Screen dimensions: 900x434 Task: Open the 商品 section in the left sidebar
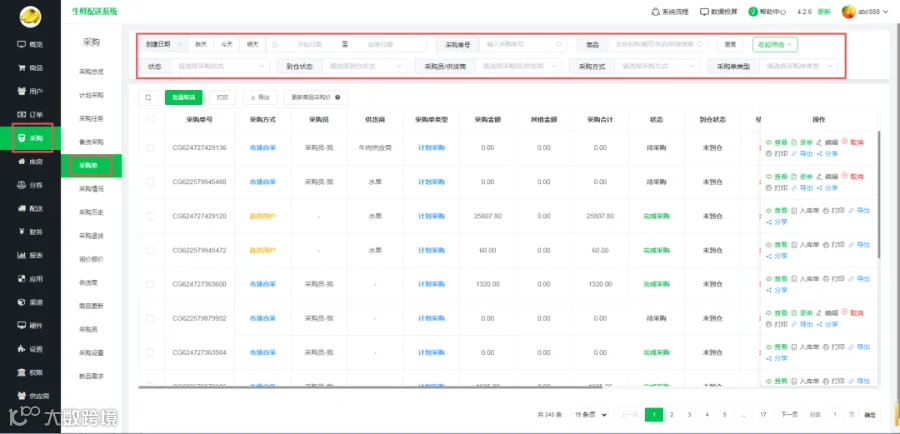point(30,68)
